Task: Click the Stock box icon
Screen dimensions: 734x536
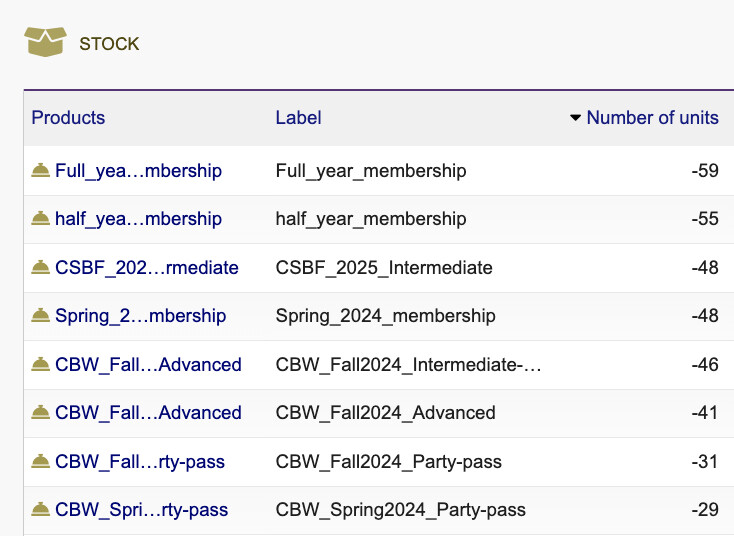Action: coord(45,42)
